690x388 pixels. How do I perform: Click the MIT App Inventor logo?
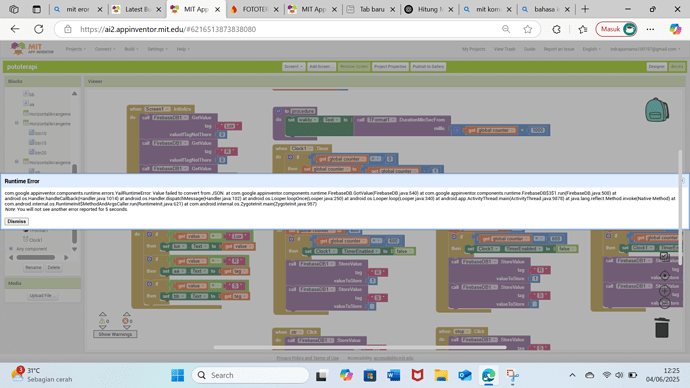32,48
